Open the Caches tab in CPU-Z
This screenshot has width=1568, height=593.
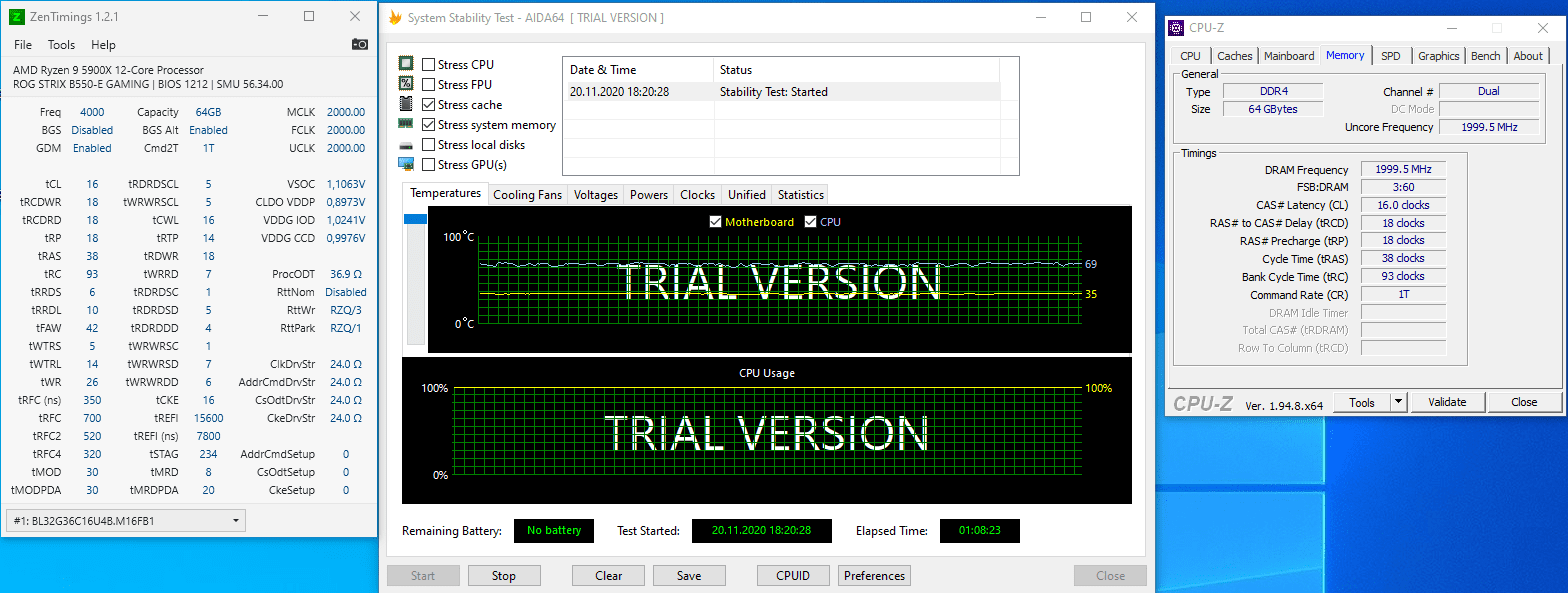click(x=1235, y=56)
